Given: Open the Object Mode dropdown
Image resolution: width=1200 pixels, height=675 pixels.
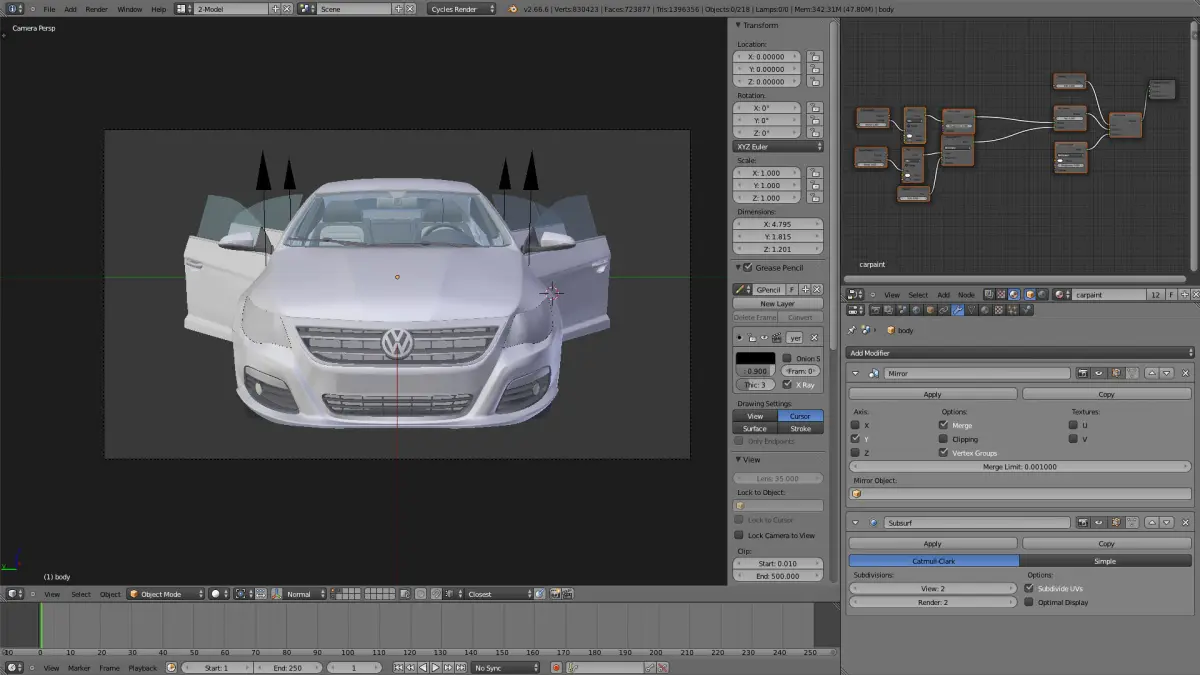Looking at the screenshot, I should [164, 594].
